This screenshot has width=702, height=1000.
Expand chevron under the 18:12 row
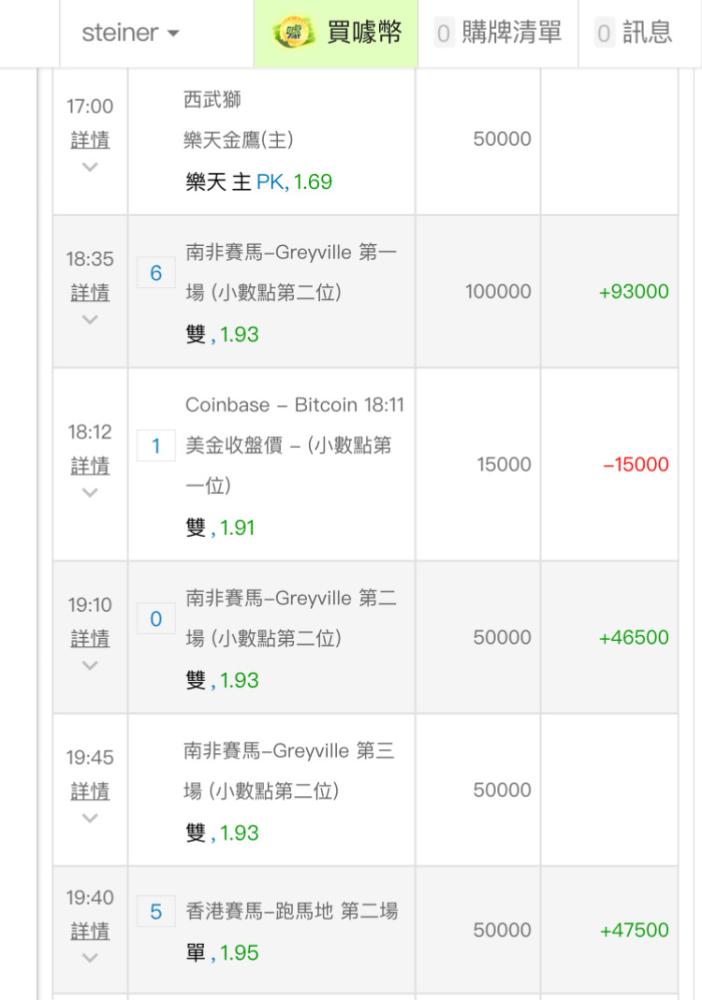pos(90,492)
